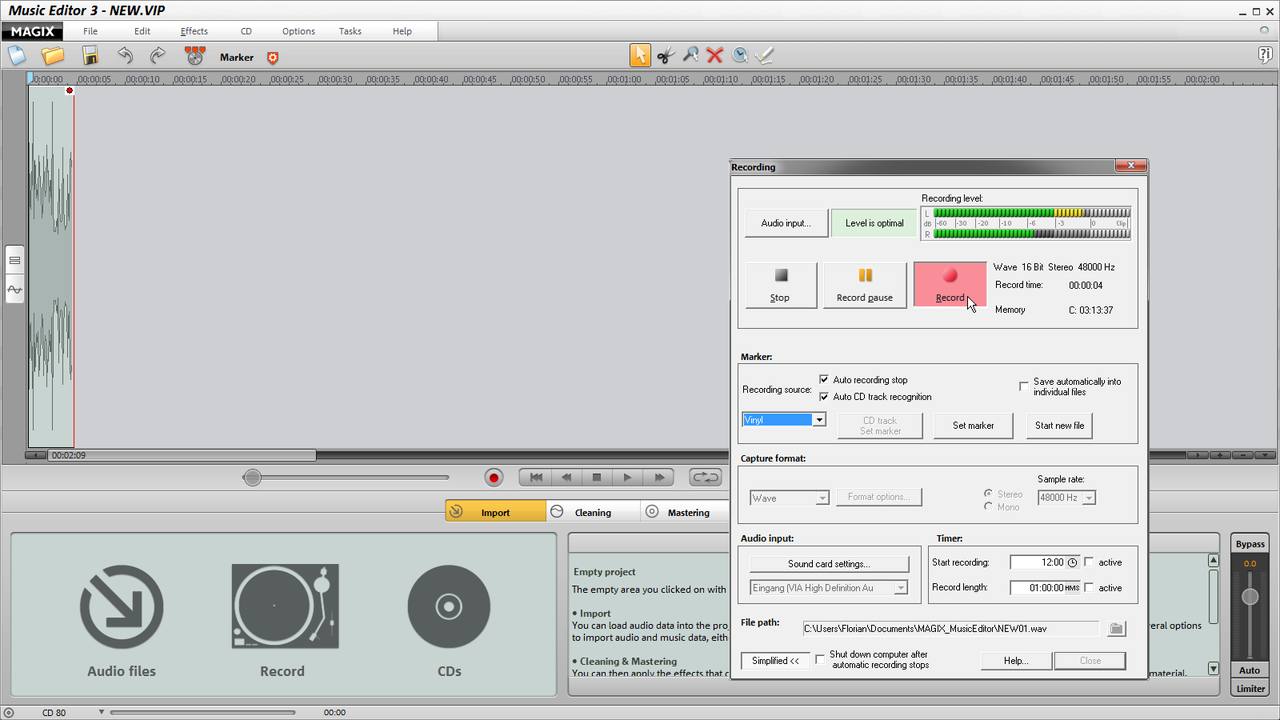Click the red X delete tool
The height and width of the screenshot is (720, 1280).
(x=714, y=56)
